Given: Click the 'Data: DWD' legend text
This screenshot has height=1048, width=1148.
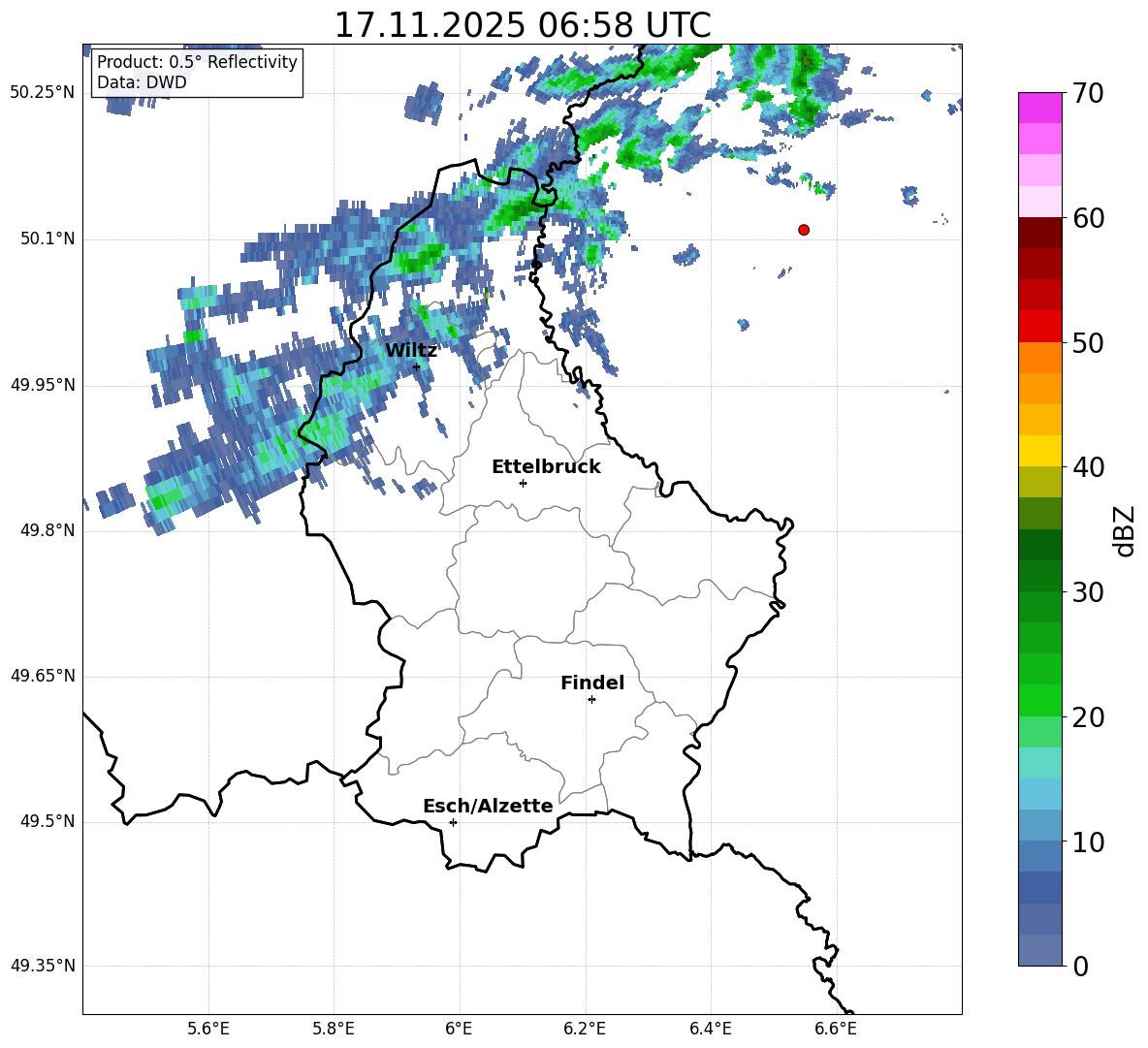Looking at the screenshot, I should [142, 82].
